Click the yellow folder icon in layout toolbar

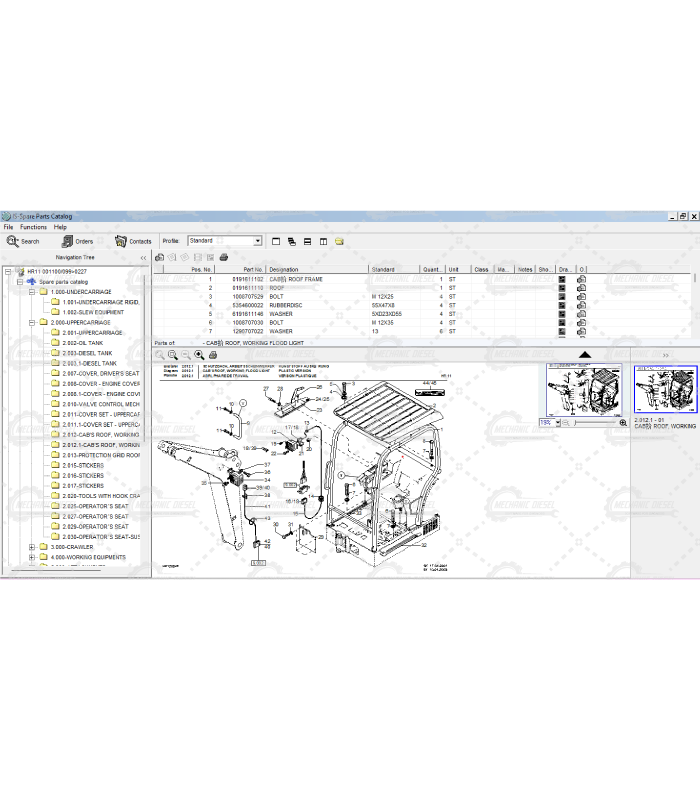(340, 241)
